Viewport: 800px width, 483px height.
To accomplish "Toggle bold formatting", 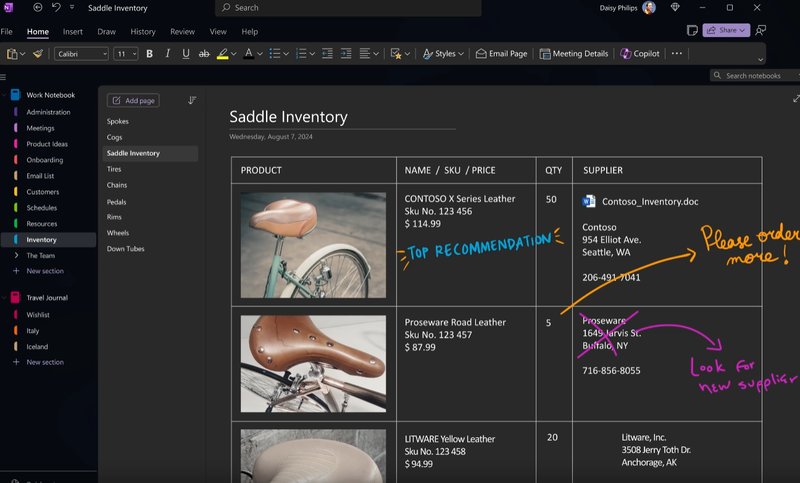I will (150, 54).
